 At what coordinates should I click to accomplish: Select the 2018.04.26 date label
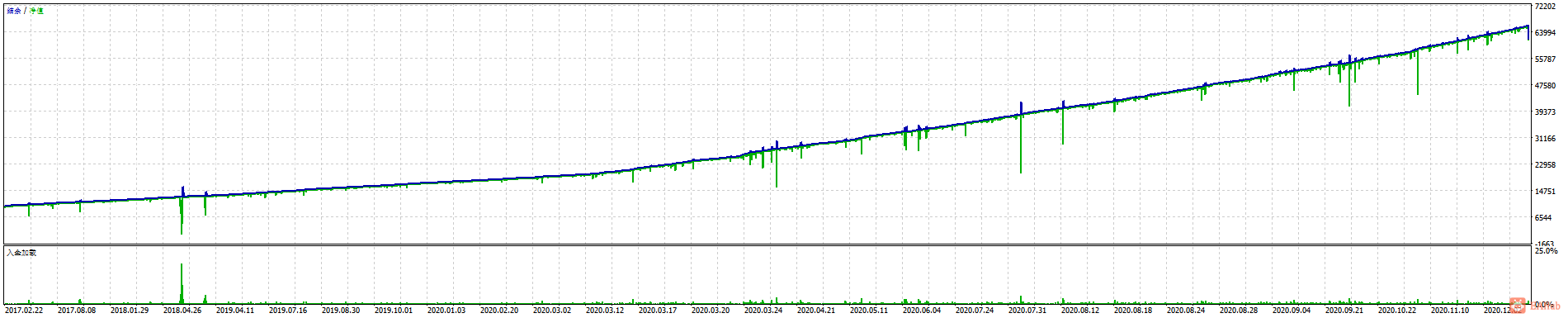coord(182,311)
